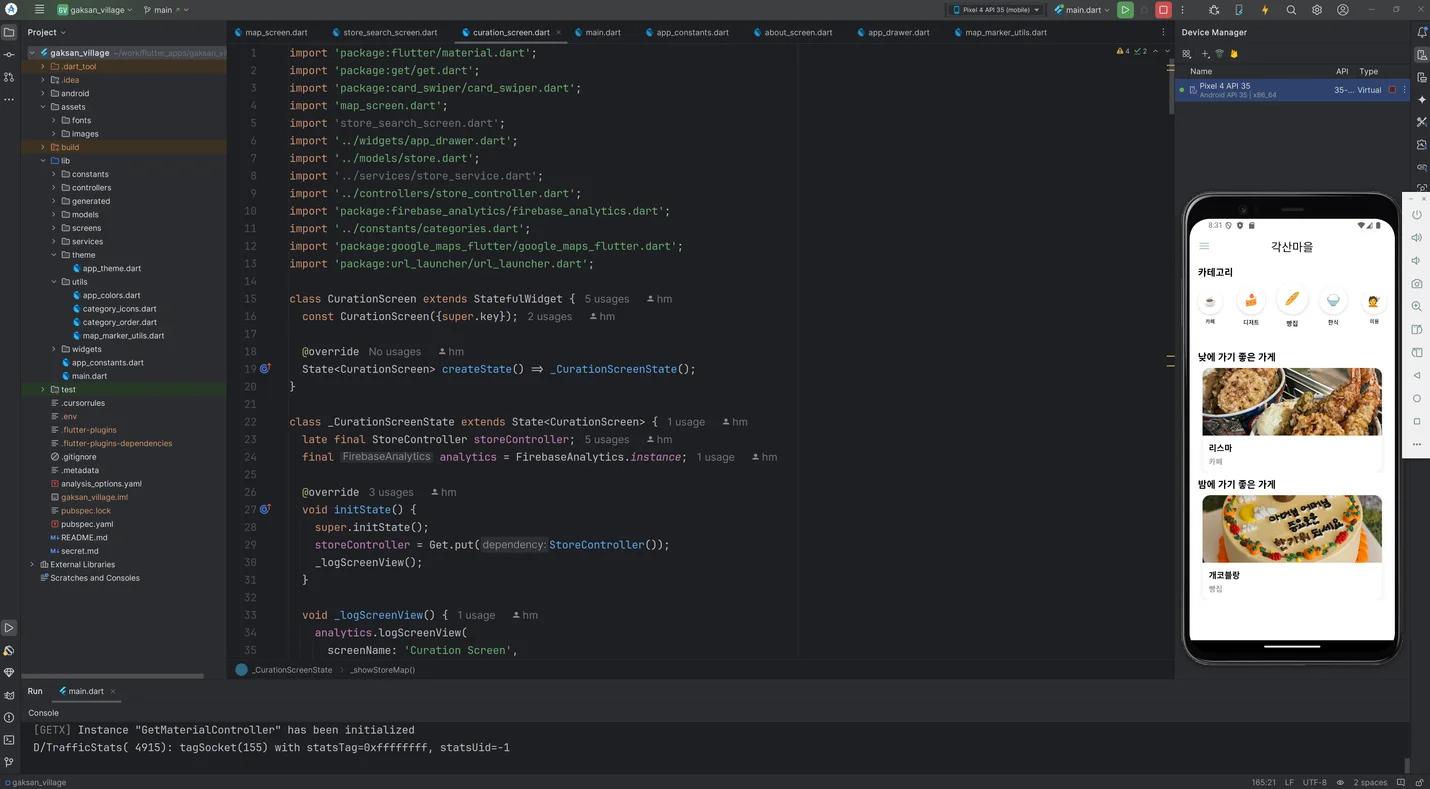
Task: Take an emulator screenshot with the camera icon
Action: (1417, 284)
